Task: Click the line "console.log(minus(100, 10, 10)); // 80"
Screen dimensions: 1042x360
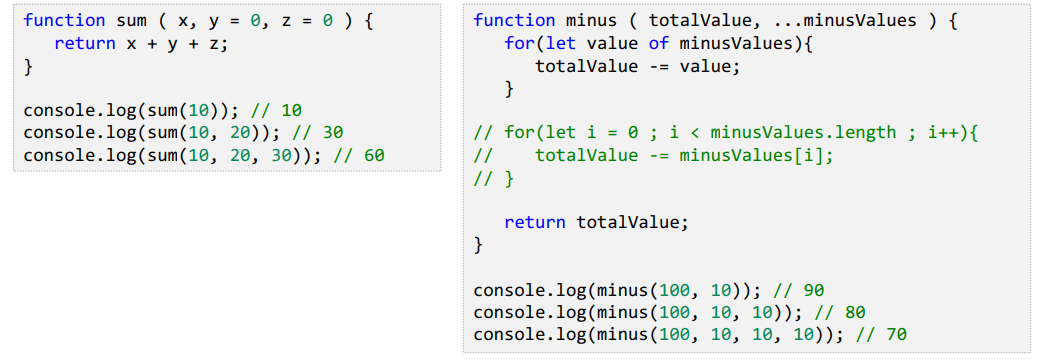Action: click(669, 313)
